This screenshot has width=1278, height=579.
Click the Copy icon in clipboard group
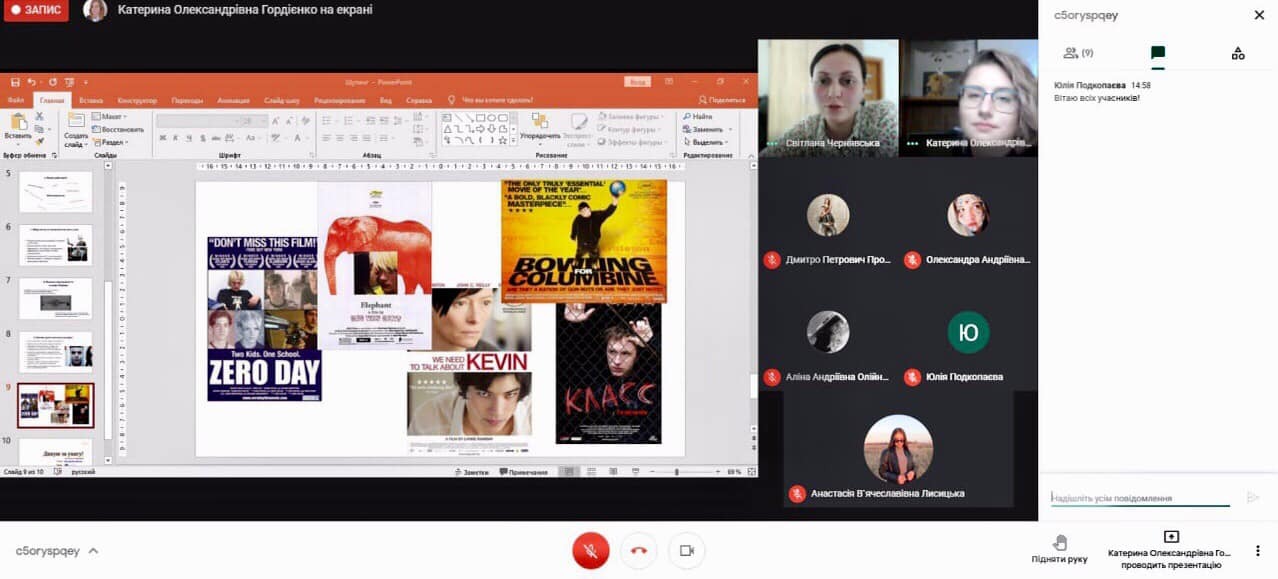(39, 129)
